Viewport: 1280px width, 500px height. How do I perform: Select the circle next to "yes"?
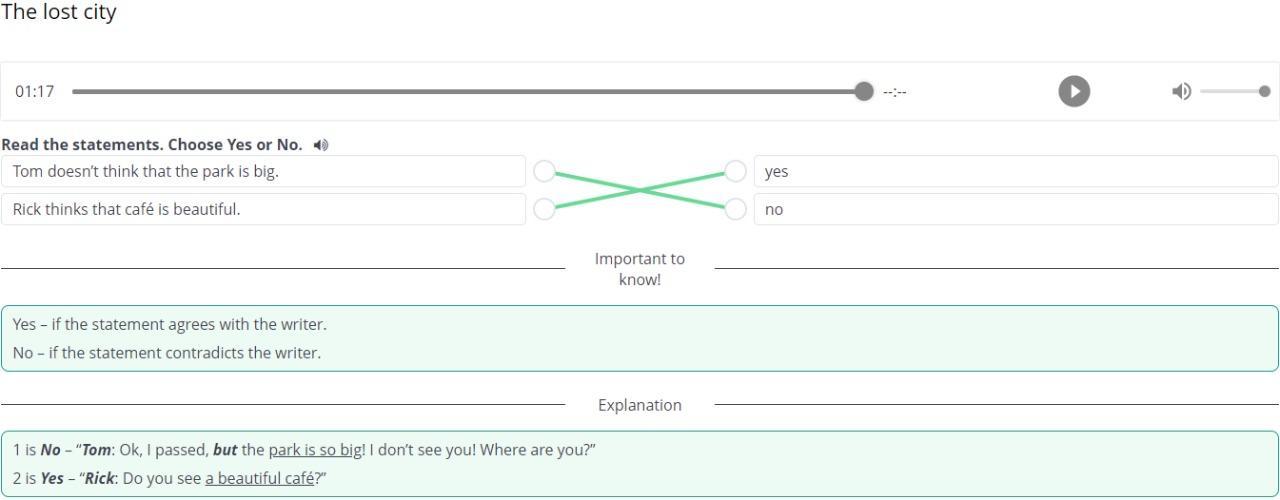(x=735, y=171)
